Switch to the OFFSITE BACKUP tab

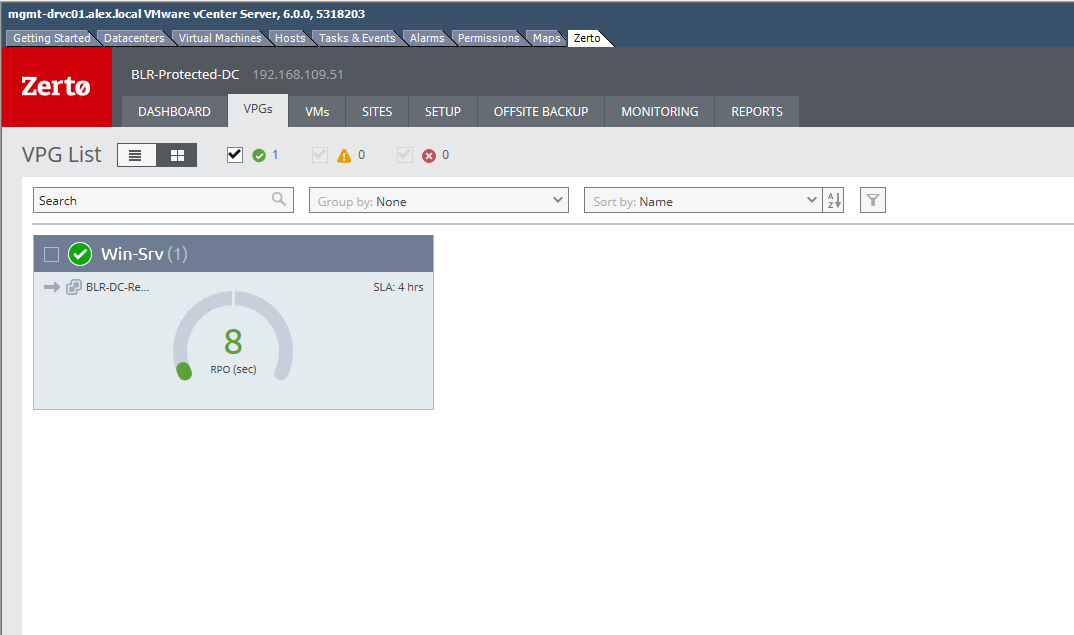point(541,111)
